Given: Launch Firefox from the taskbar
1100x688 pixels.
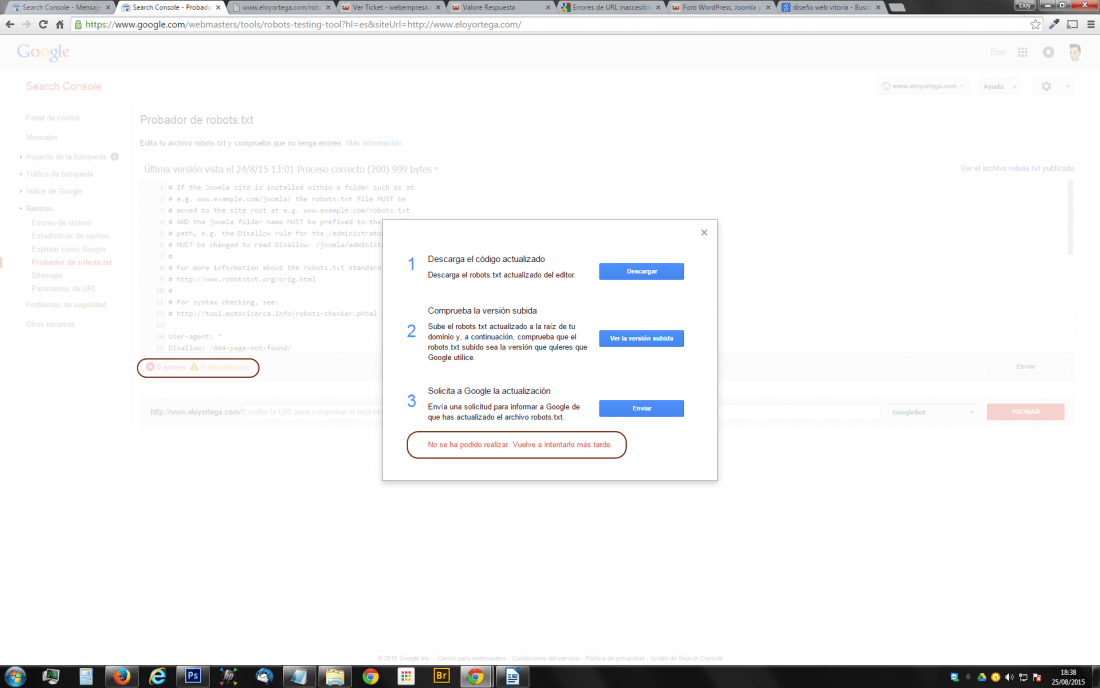Looking at the screenshot, I should [121, 677].
